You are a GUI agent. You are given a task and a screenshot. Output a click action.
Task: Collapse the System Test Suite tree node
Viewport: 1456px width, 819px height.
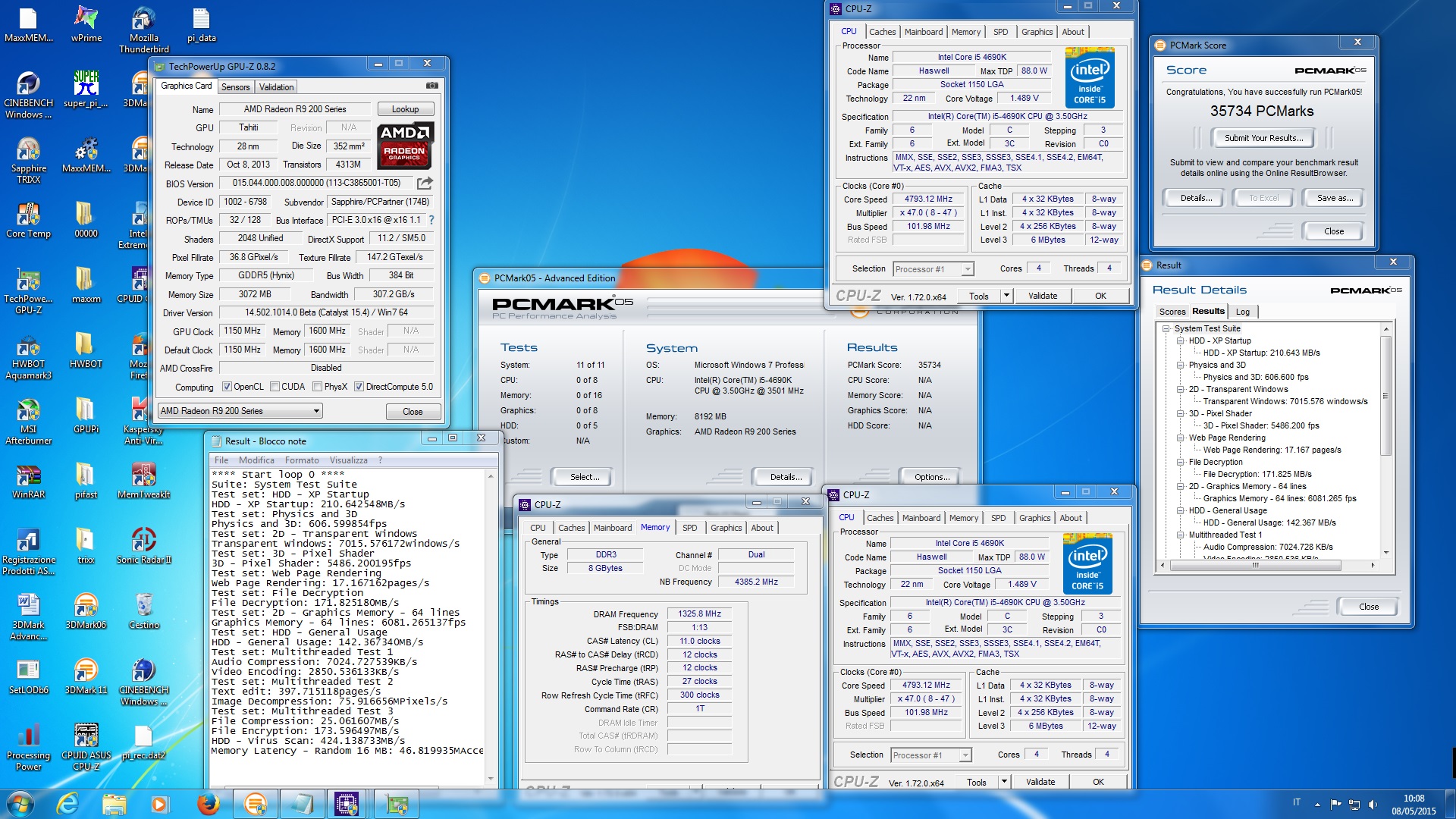[1166, 328]
